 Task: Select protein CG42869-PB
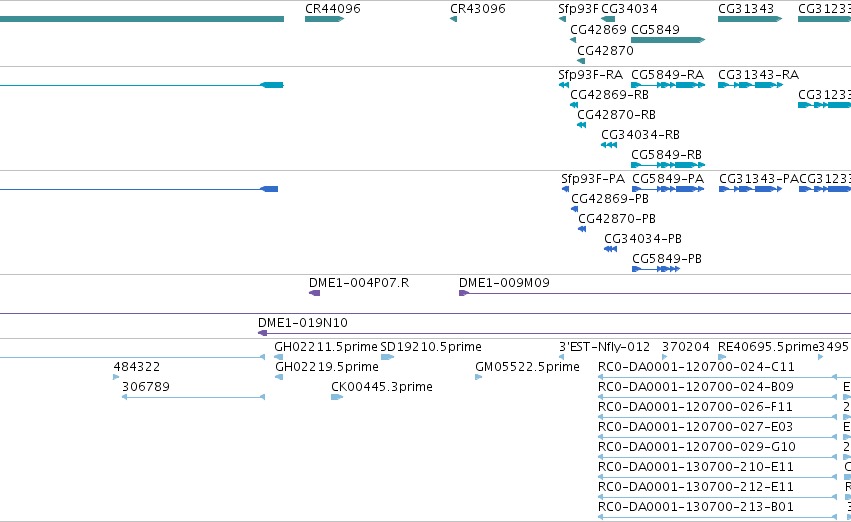[x=574, y=209]
